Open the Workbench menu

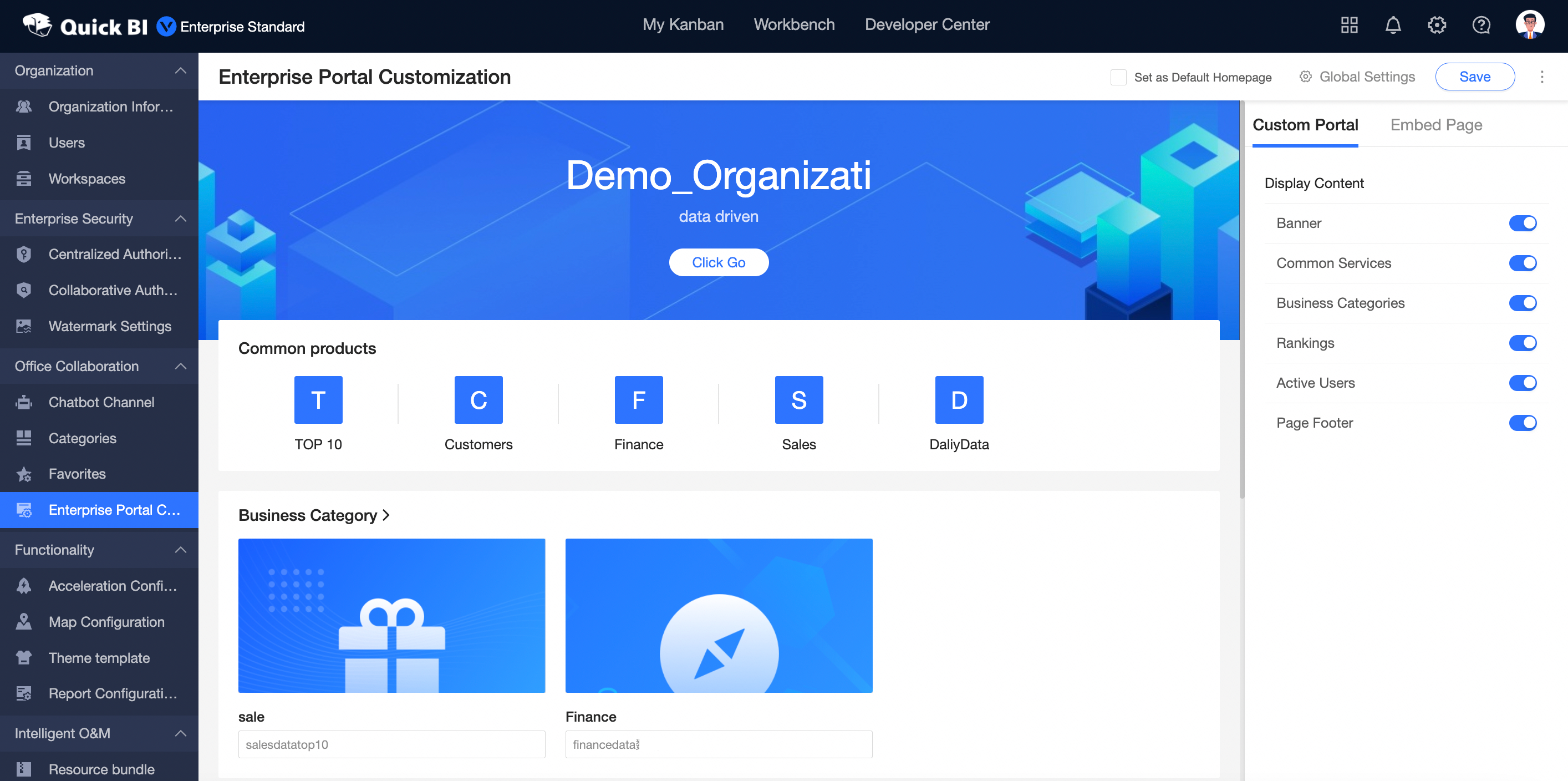click(794, 25)
